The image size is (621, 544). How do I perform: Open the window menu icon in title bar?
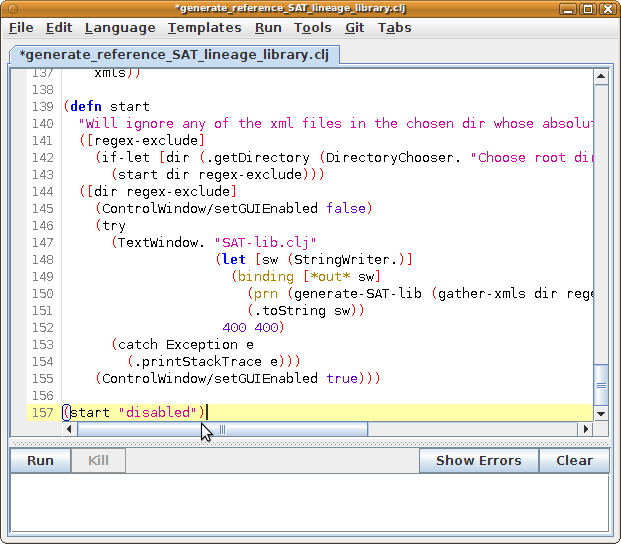click(x=11, y=9)
